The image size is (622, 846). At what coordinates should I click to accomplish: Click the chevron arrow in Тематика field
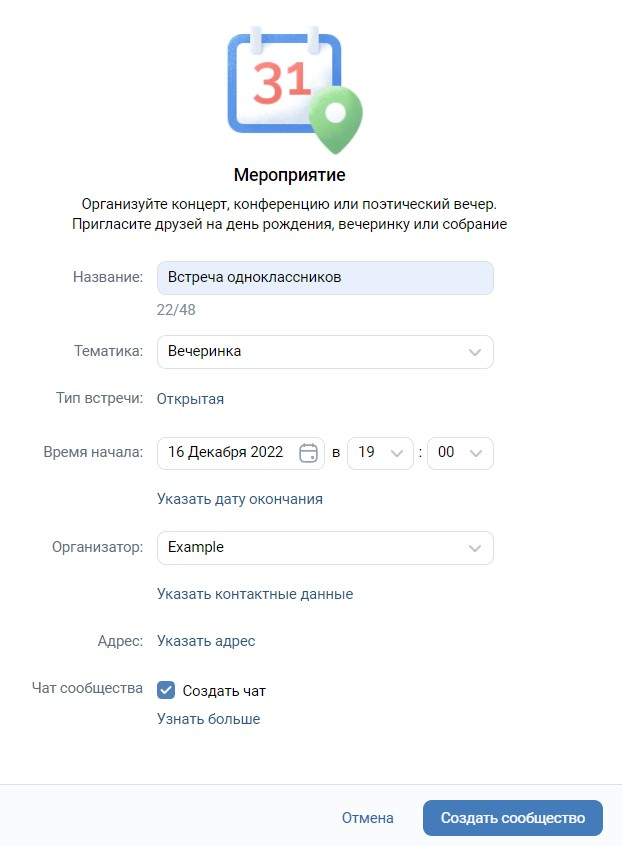pyautogui.click(x=475, y=352)
